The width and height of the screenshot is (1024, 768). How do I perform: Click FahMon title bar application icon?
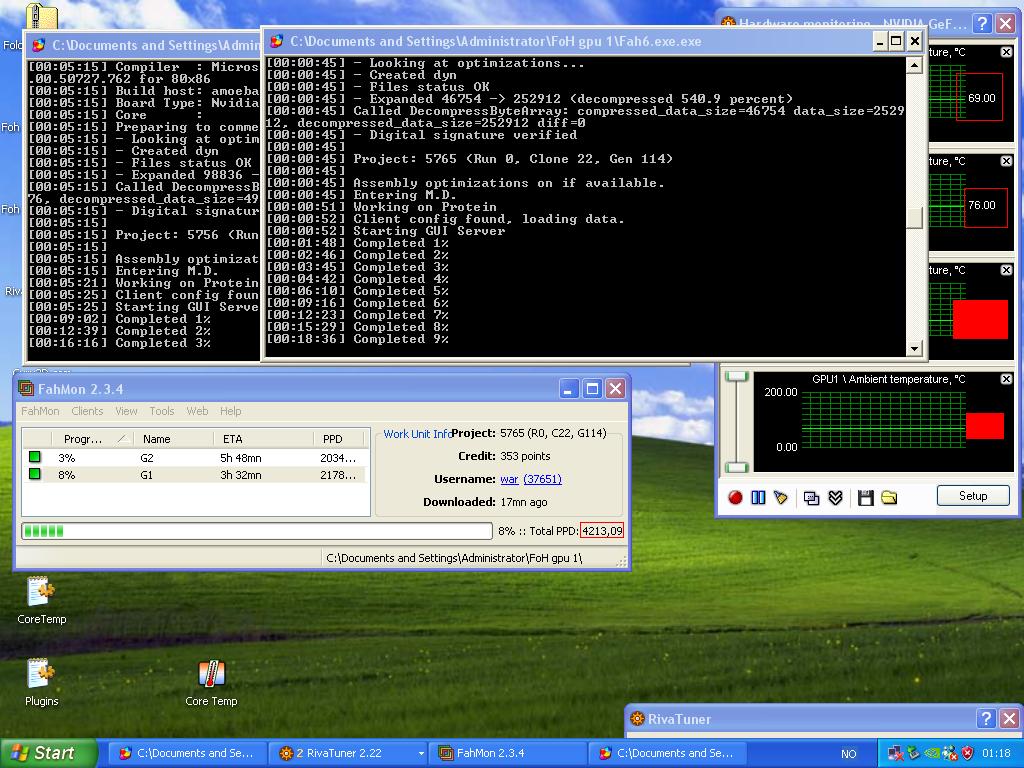26,389
